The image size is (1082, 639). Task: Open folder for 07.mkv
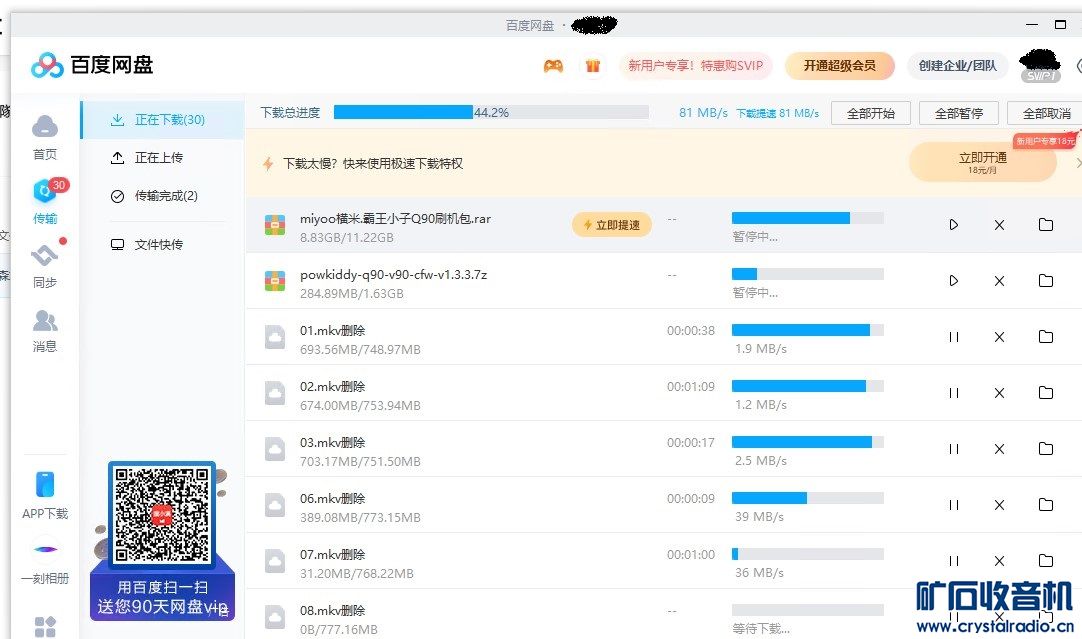point(1046,560)
